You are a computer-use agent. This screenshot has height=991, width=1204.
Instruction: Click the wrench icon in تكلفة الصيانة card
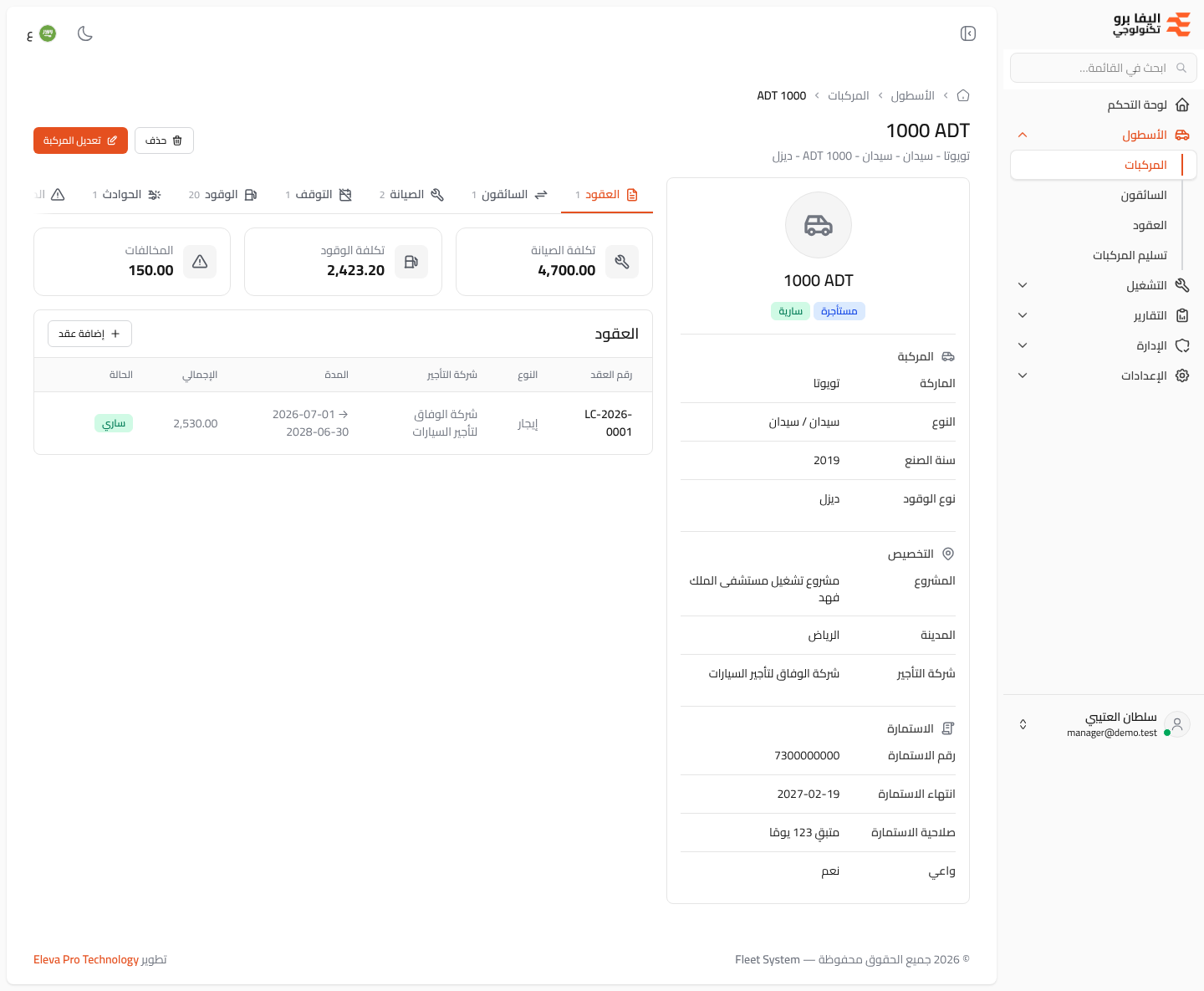[x=622, y=262]
